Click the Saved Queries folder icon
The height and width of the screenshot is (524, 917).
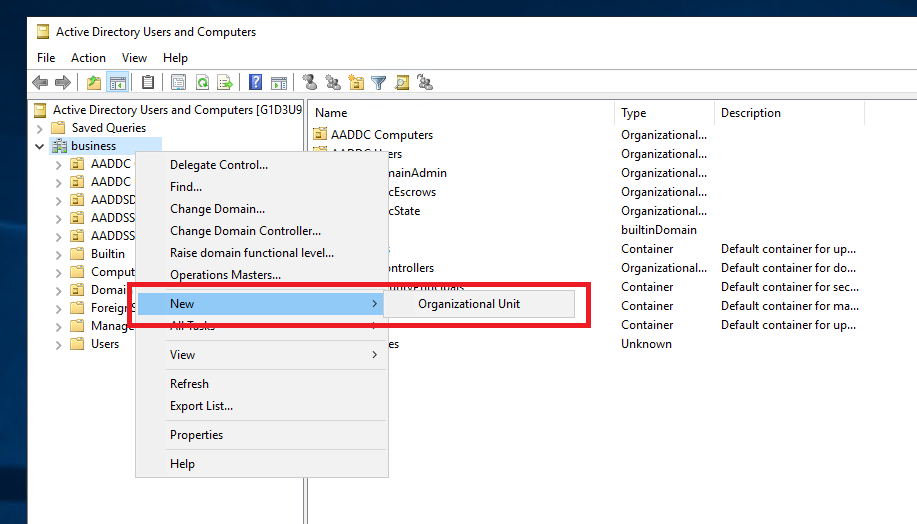(58, 127)
